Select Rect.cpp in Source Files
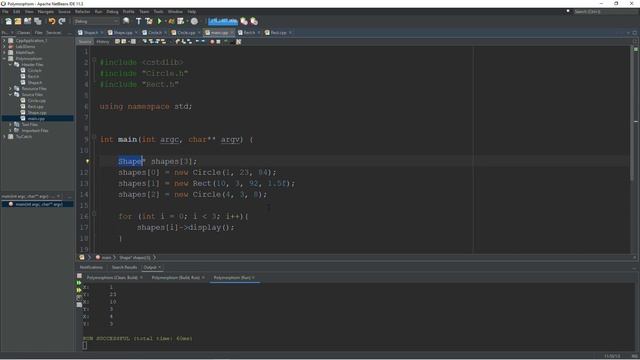The width and height of the screenshot is (640, 360). tap(36, 107)
